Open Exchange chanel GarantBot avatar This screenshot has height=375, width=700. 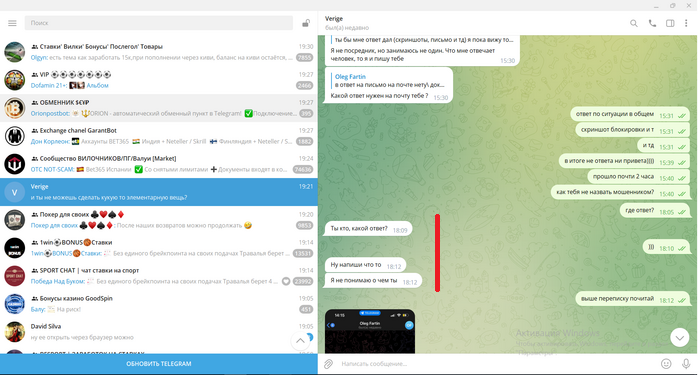[x=15, y=136]
